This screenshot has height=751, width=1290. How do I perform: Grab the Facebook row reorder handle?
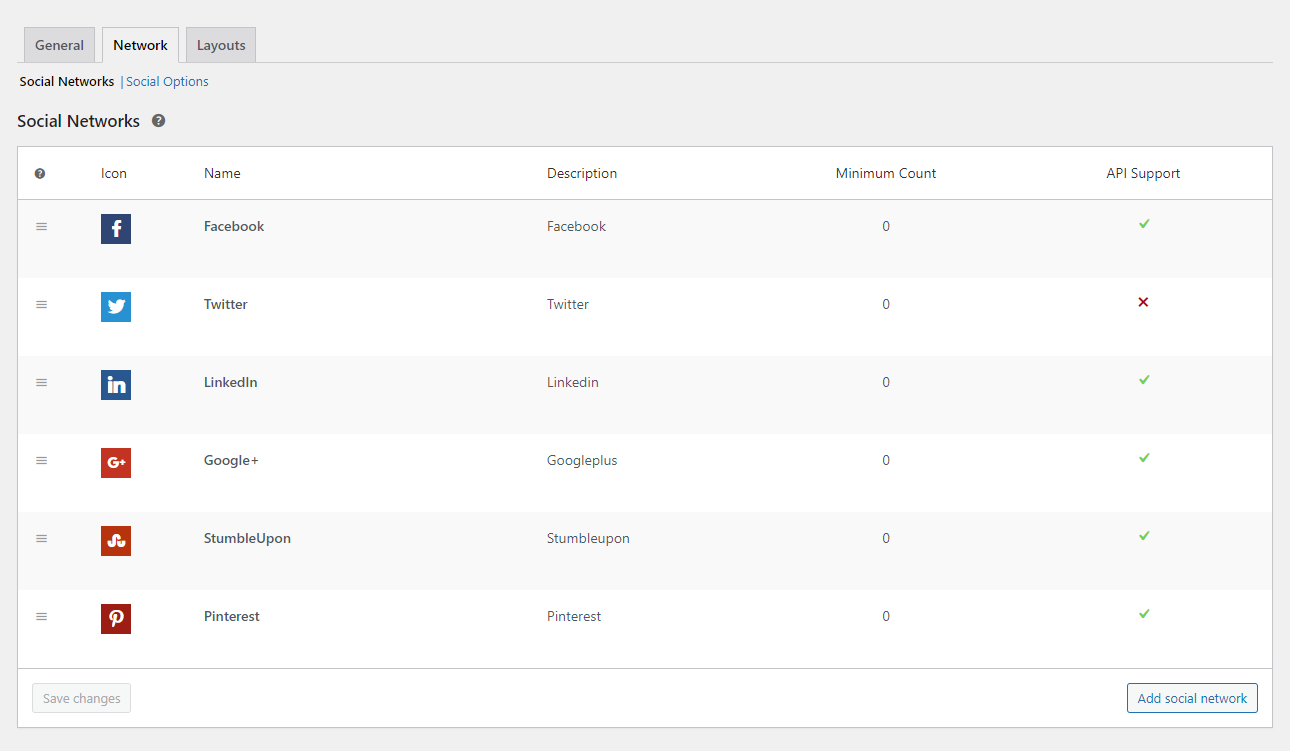pyautogui.click(x=41, y=226)
